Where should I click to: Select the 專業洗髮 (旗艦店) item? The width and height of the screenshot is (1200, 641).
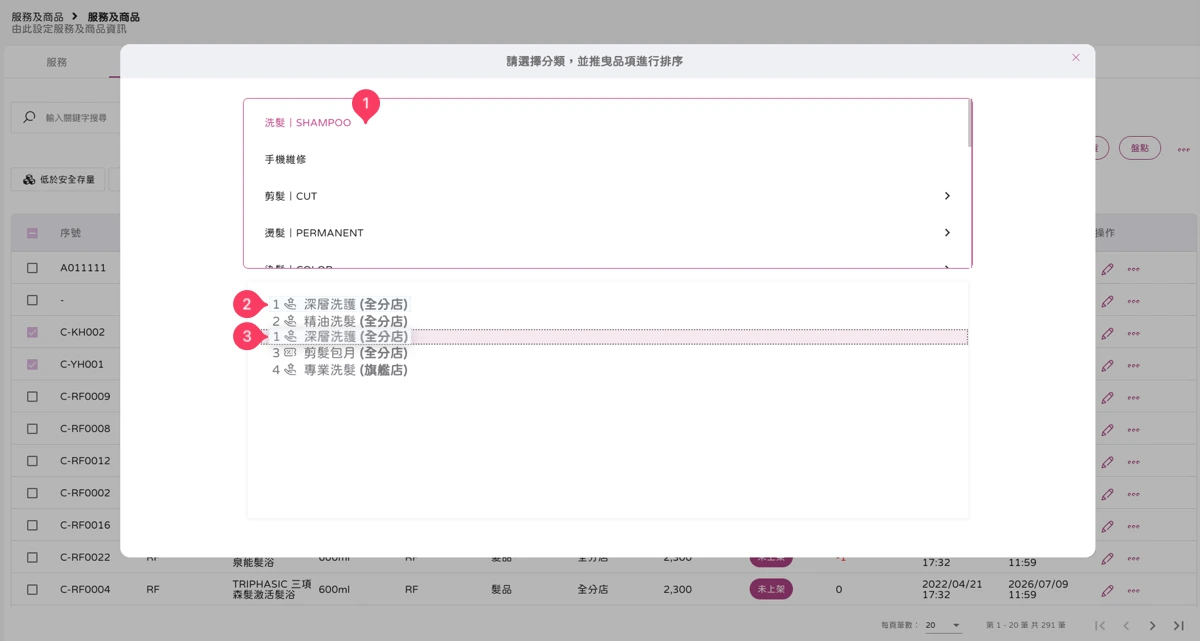tap(340, 370)
